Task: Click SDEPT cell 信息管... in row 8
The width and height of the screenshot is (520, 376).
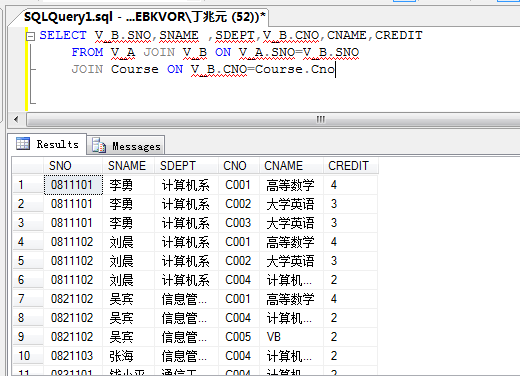Action: (186, 318)
